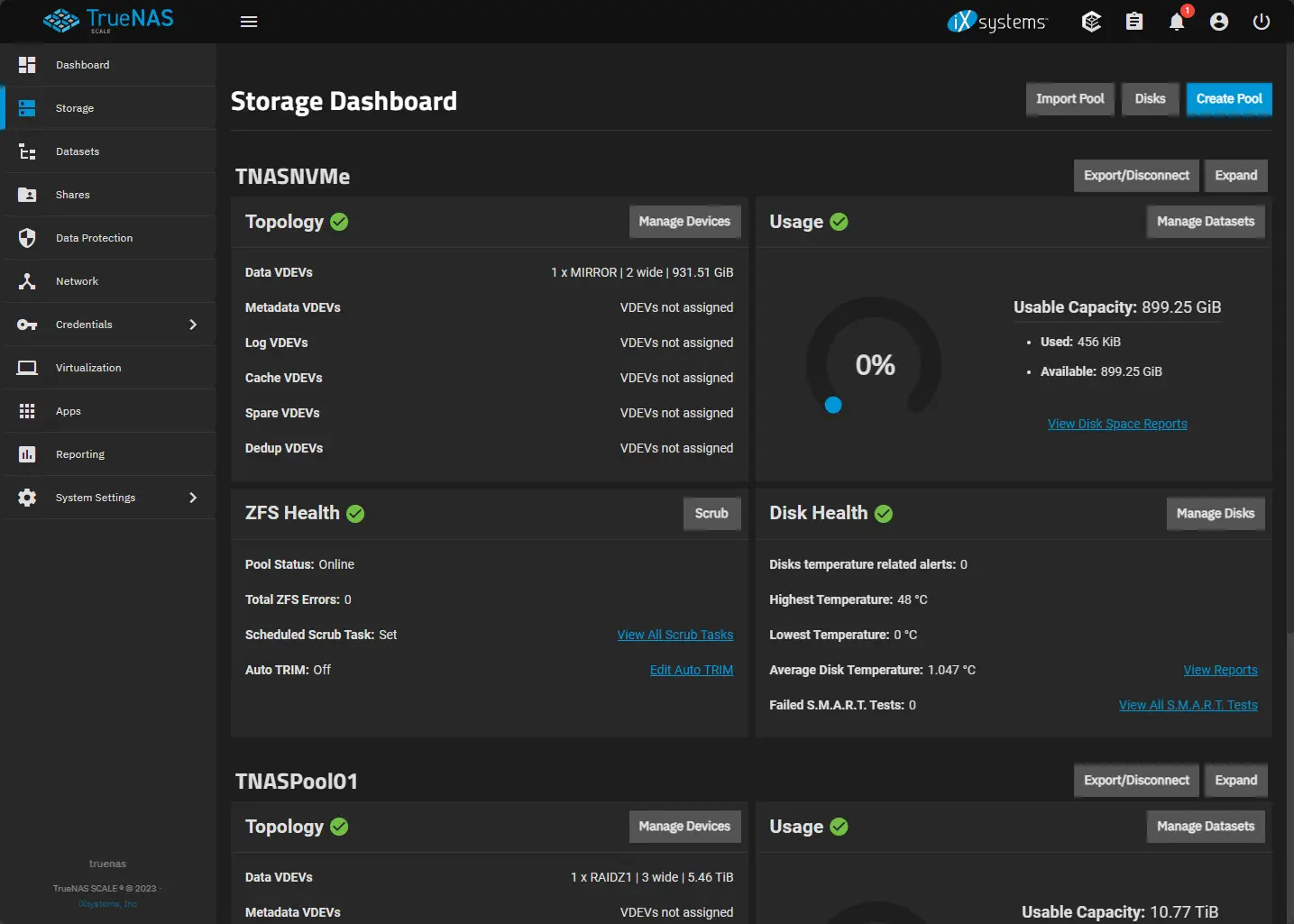Open the Apps menu item
Viewport: 1294px width, 924px height.
[x=109, y=411]
